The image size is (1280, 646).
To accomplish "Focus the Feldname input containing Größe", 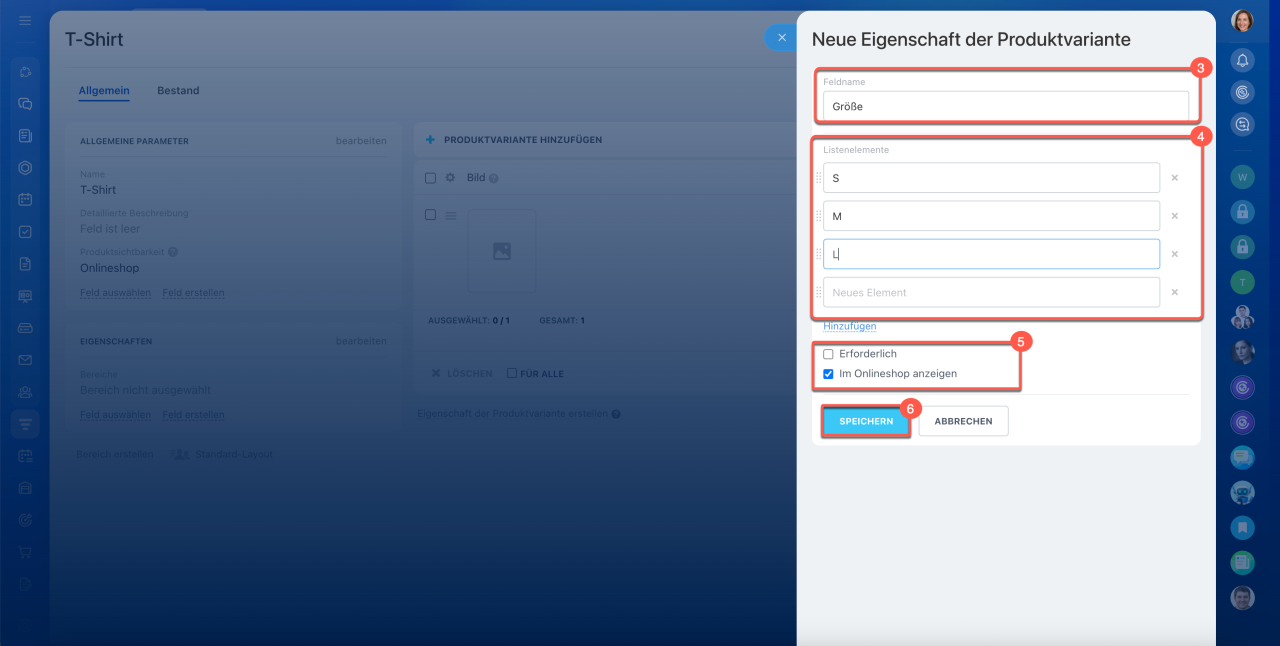I will coord(1005,106).
